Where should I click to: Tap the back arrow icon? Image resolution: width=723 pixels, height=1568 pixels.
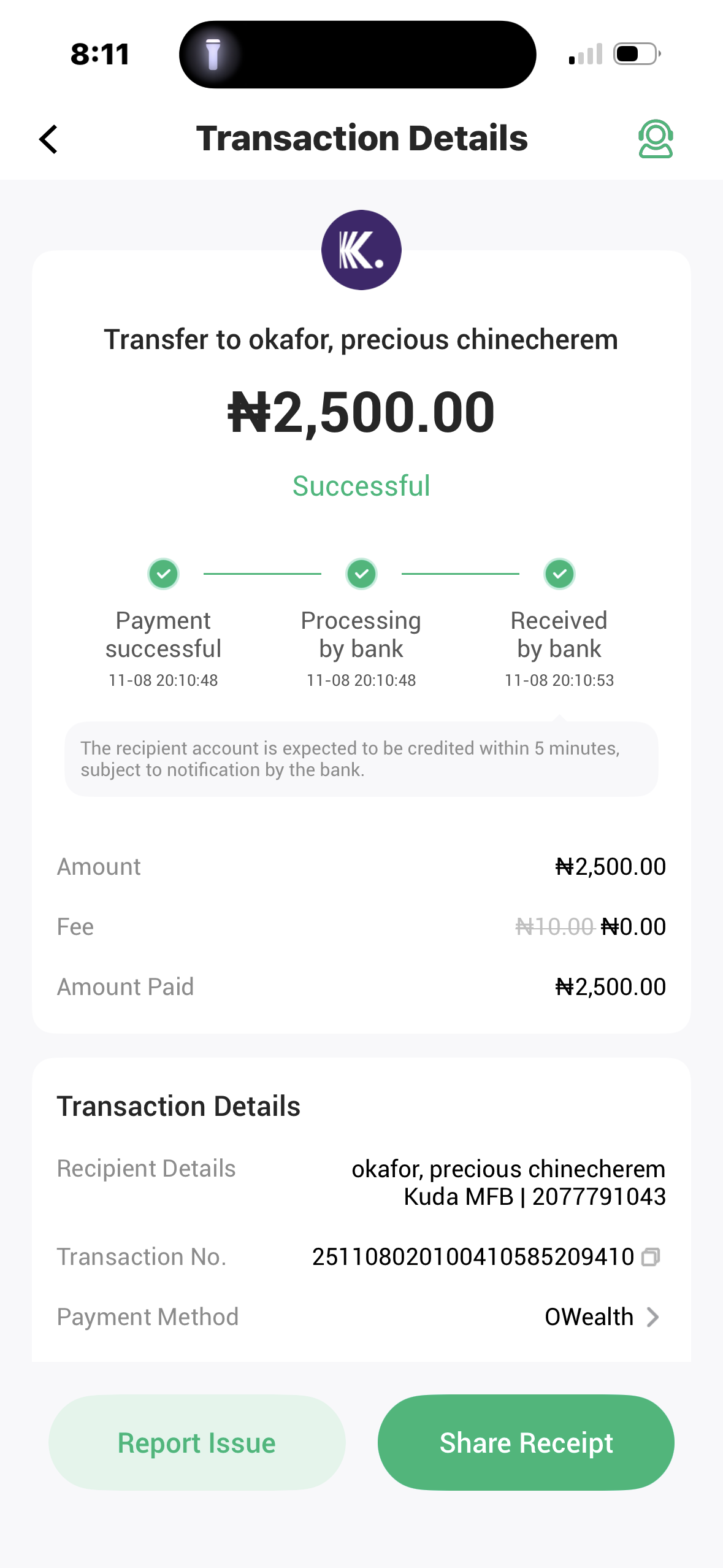(x=49, y=139)
